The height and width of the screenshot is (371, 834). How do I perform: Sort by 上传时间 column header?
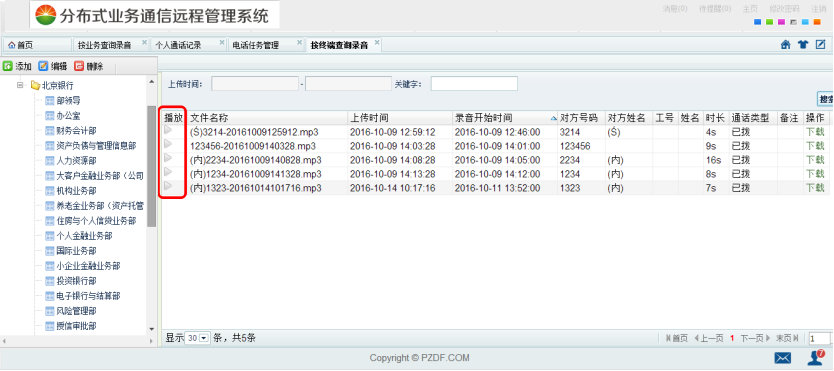click(x=400, y=118)
